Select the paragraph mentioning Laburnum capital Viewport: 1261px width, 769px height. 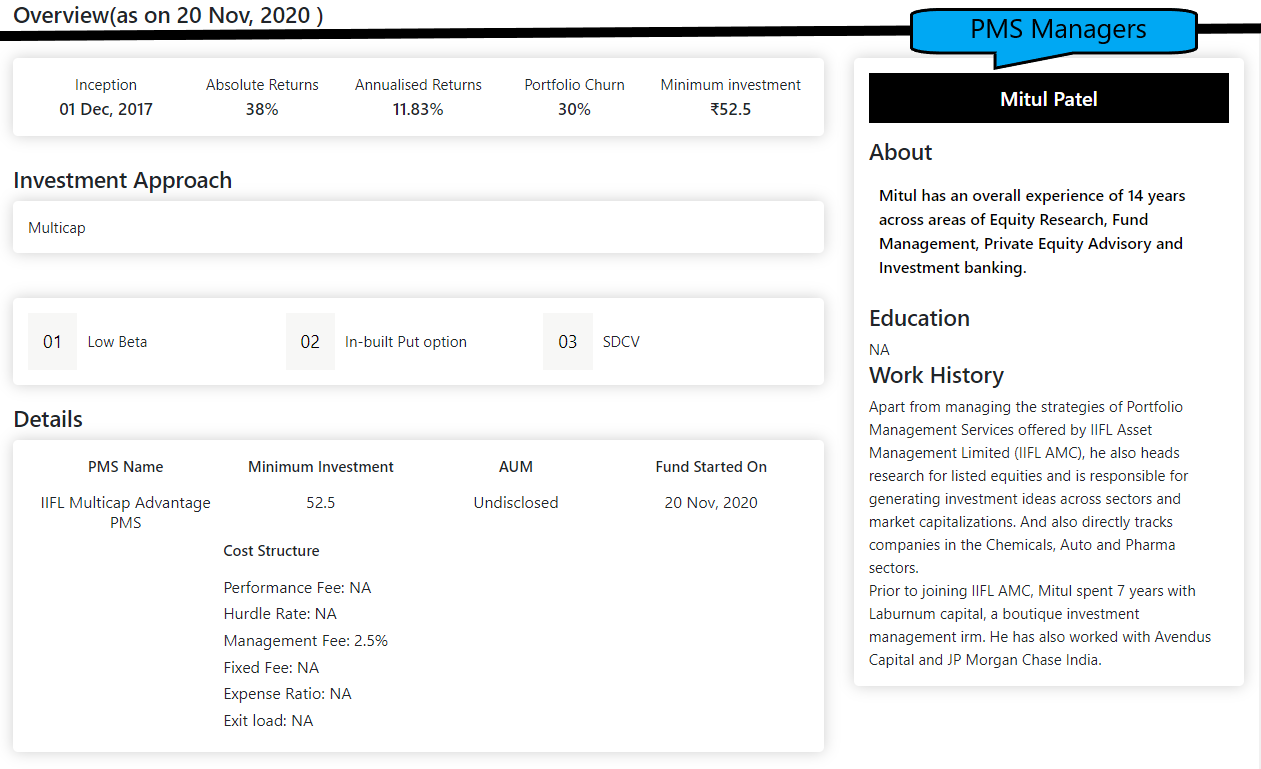pyautogui.click(x=1041, y=626)
